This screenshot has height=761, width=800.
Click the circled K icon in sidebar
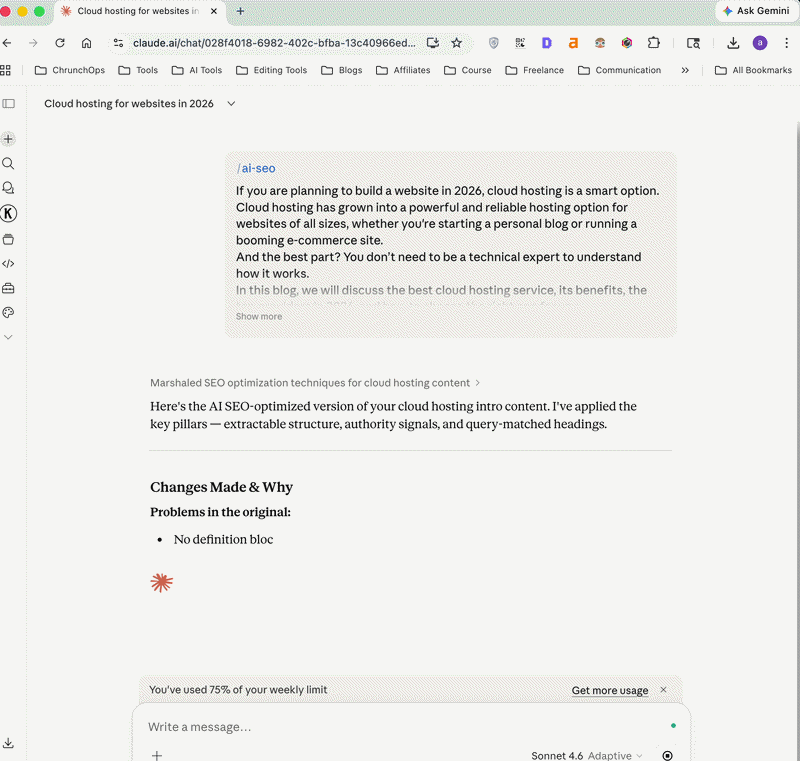click(x=8, y=213)
